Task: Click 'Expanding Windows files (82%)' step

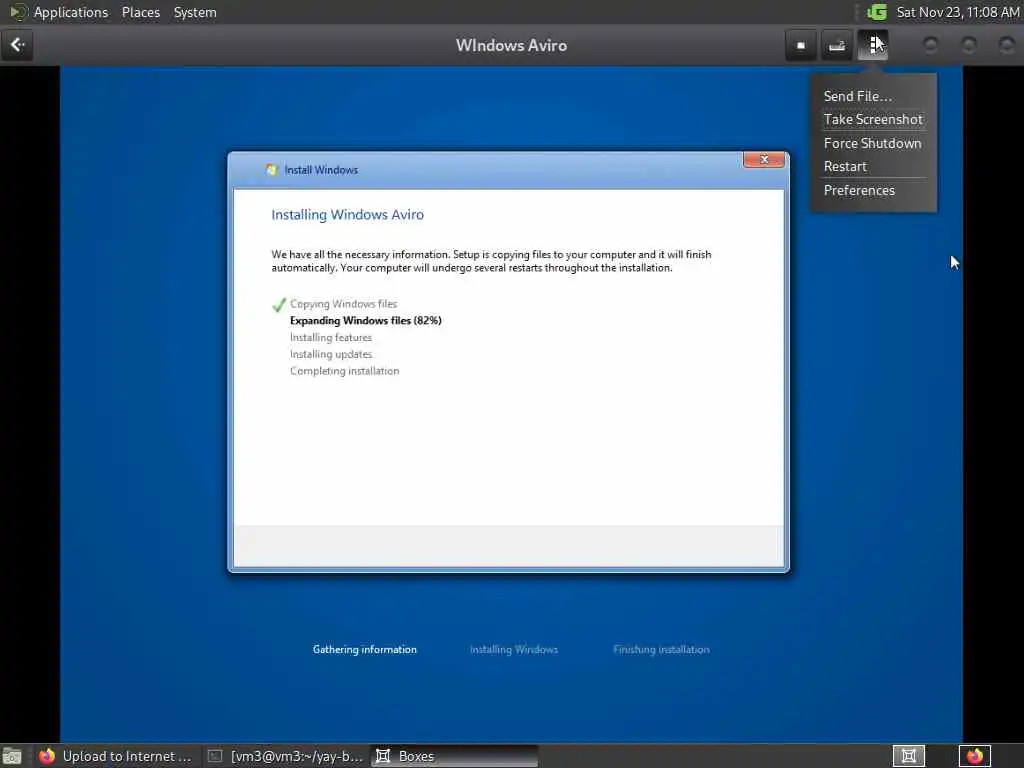Action: point(366,321)
